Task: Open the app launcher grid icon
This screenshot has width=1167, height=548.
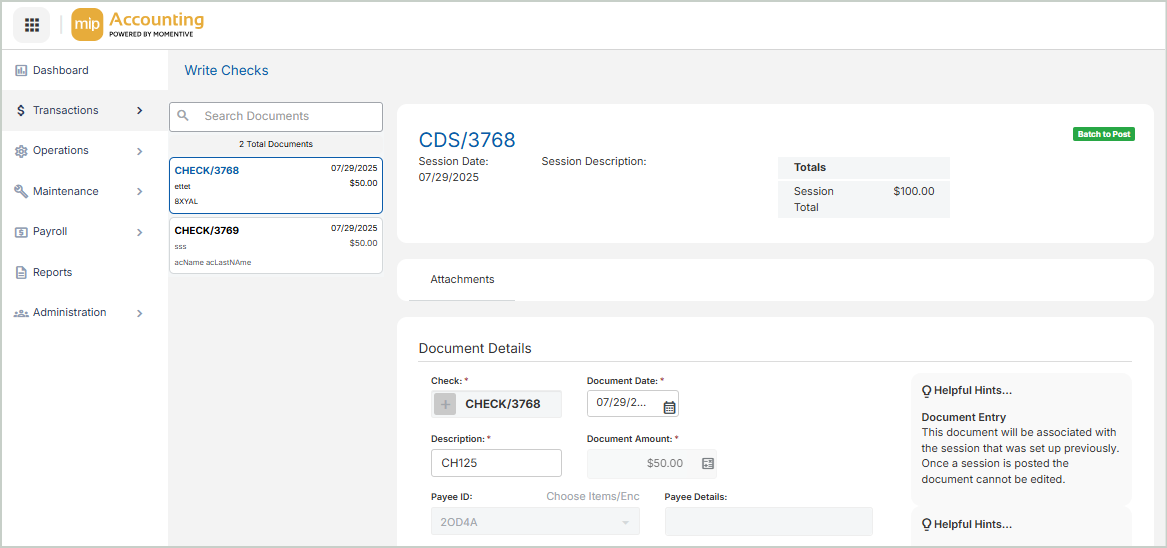Action: coord(31,25)
